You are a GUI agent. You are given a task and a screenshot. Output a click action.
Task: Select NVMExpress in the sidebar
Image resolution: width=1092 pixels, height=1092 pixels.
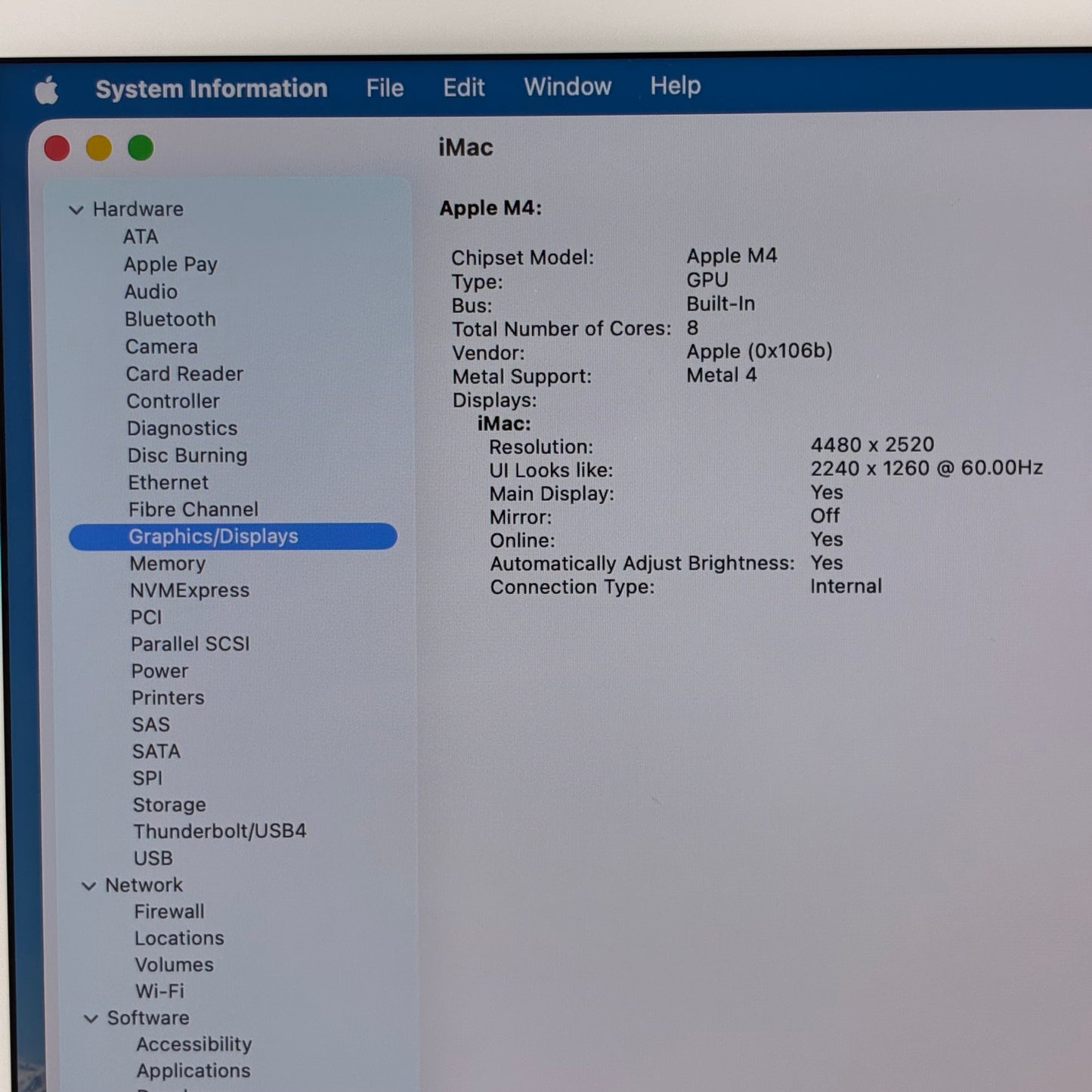(190, 590)
